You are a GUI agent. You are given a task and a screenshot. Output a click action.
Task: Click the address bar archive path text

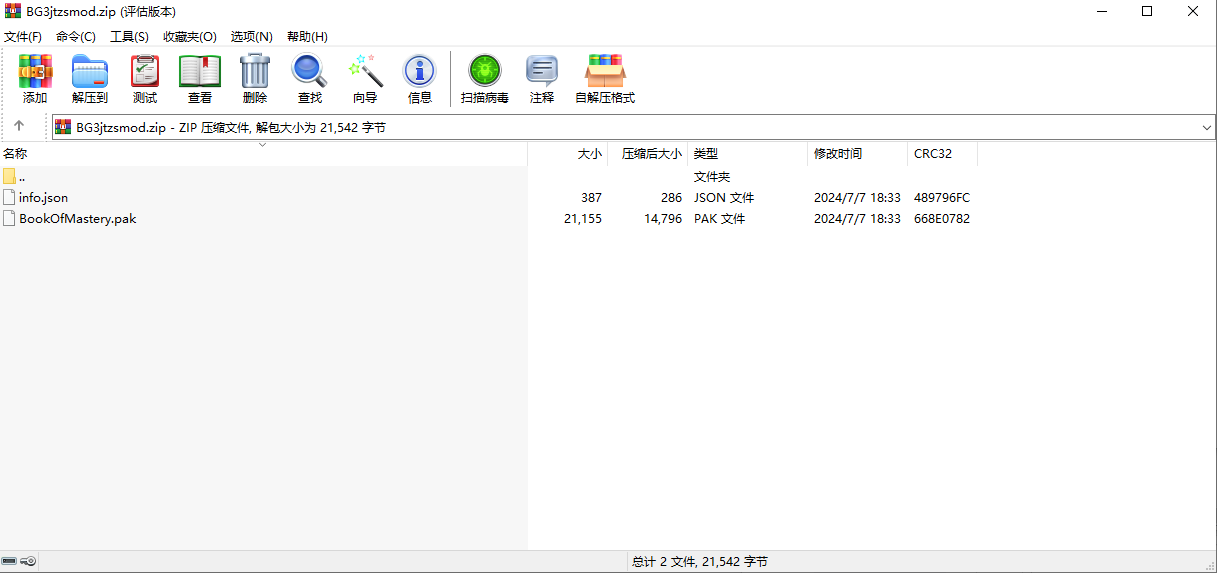click(x=231, y=127)
